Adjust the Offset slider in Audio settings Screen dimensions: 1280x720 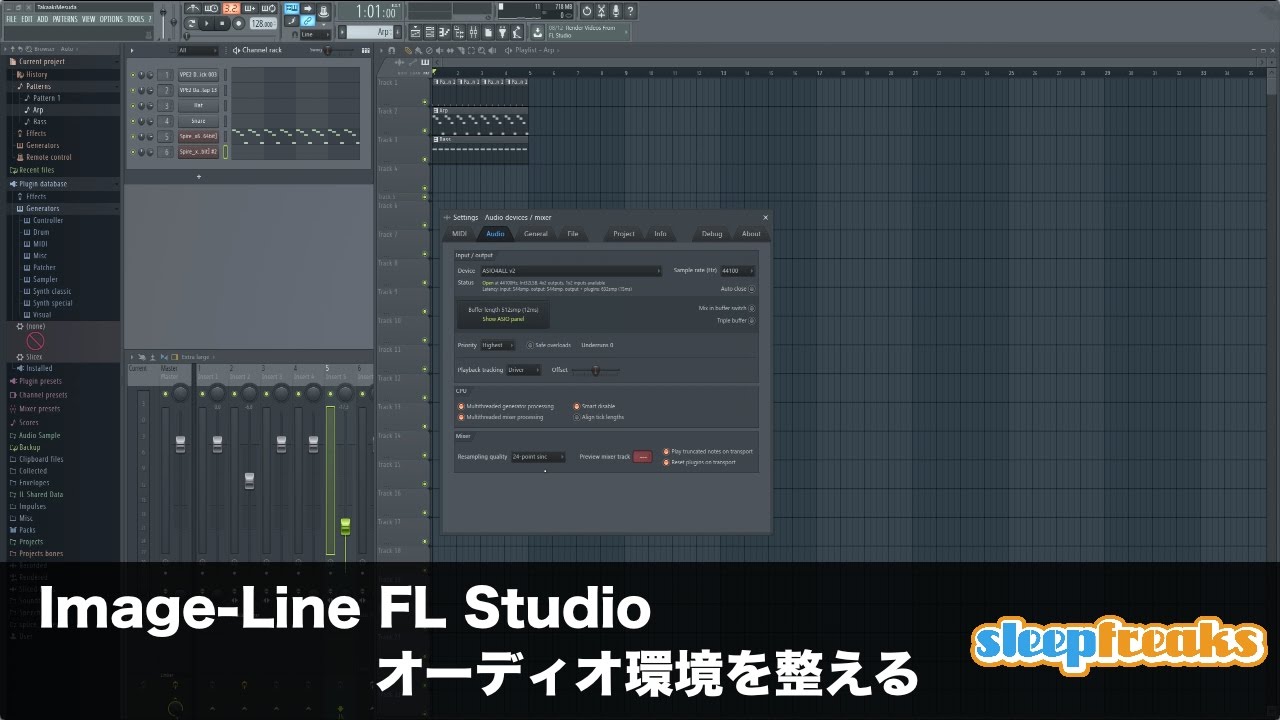[596, 370]
